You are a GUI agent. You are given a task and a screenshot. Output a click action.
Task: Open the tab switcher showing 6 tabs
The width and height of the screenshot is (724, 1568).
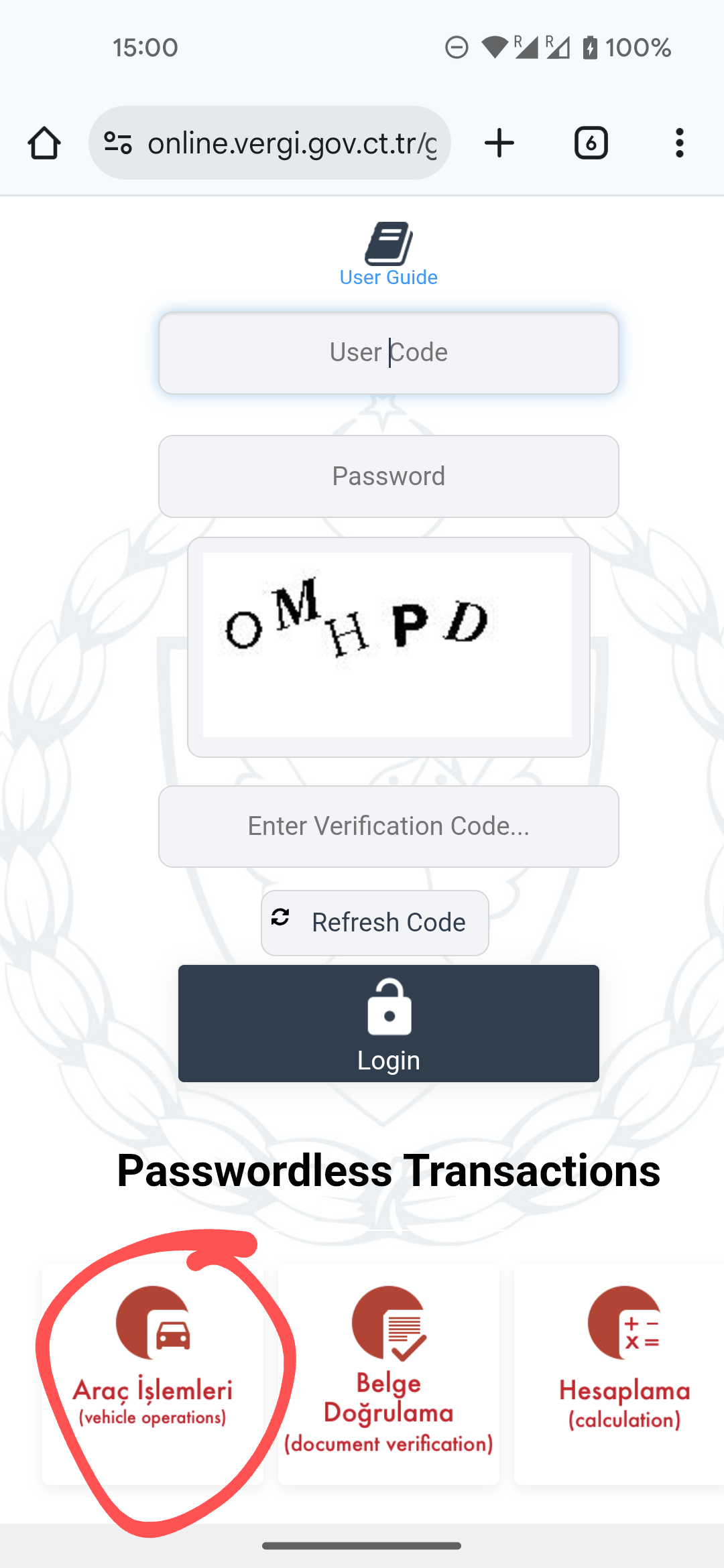click(591, 143)
